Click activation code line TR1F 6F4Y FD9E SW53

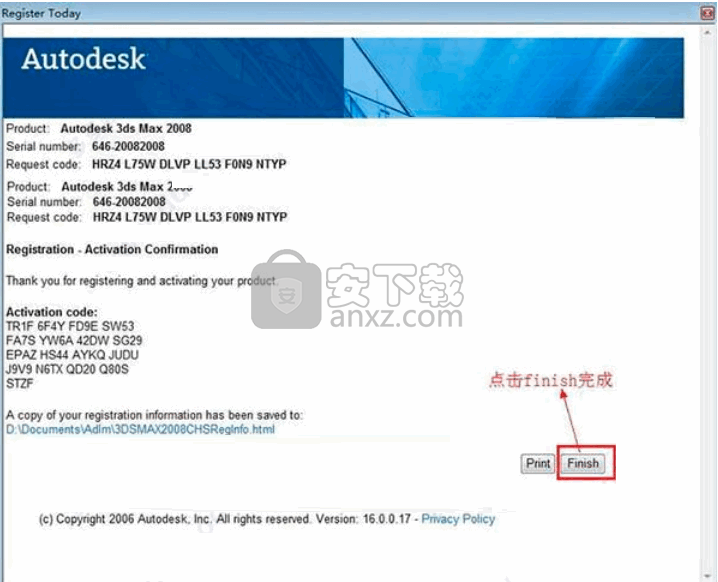coord(70,326)
